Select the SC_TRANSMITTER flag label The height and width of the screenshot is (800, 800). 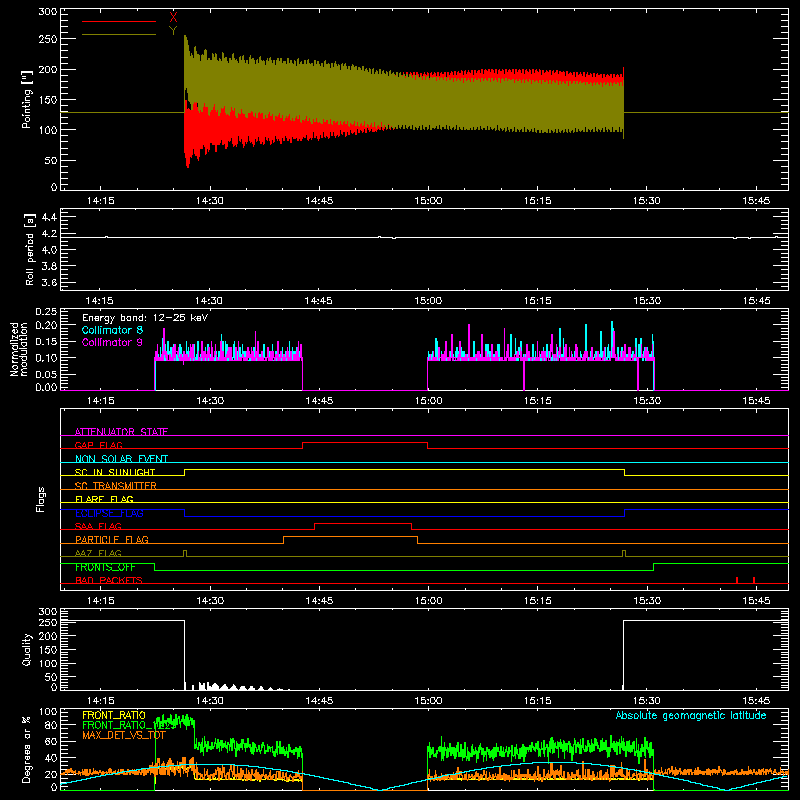click(x=115, y=486)
